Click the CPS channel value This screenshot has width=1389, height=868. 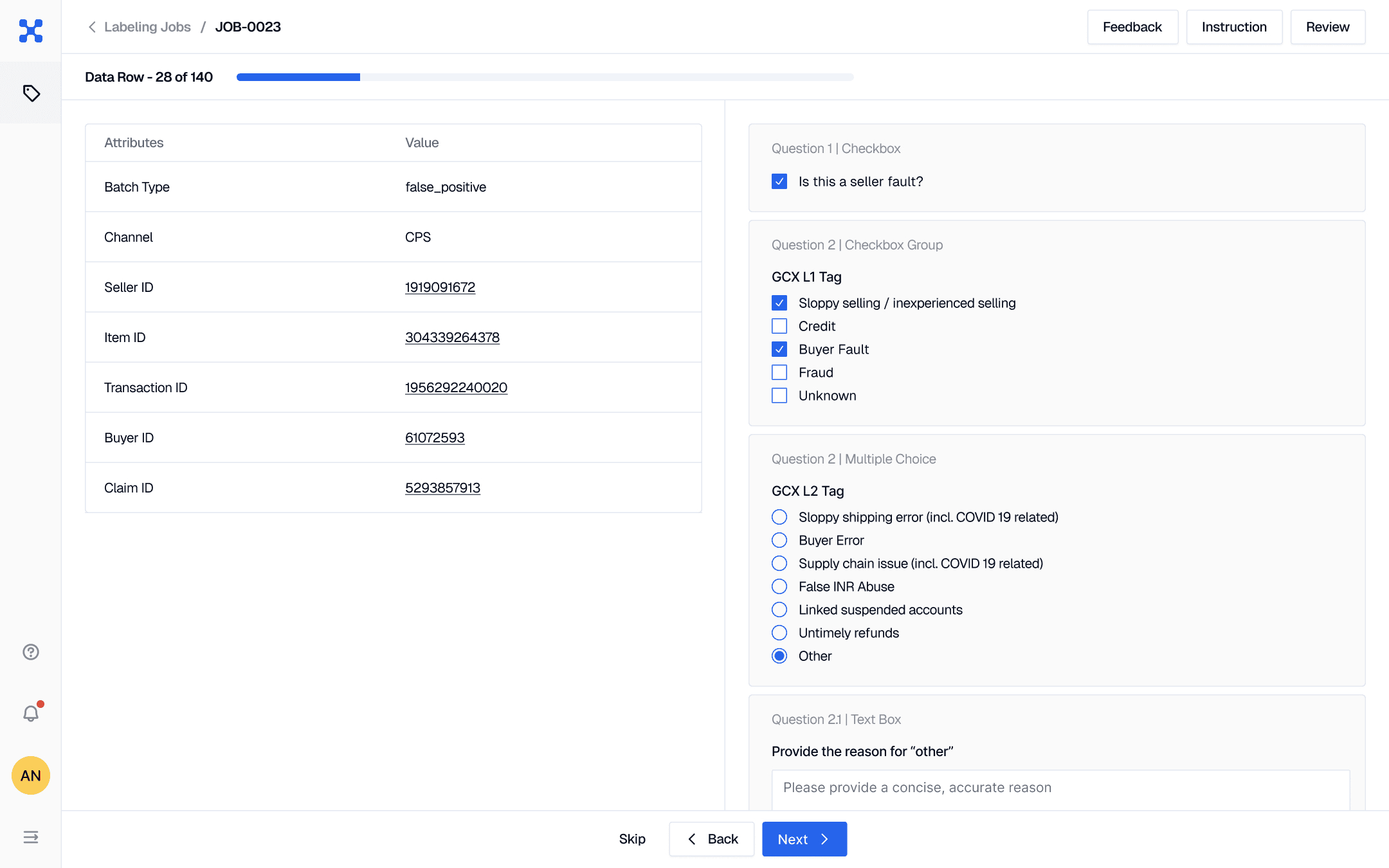418,237
